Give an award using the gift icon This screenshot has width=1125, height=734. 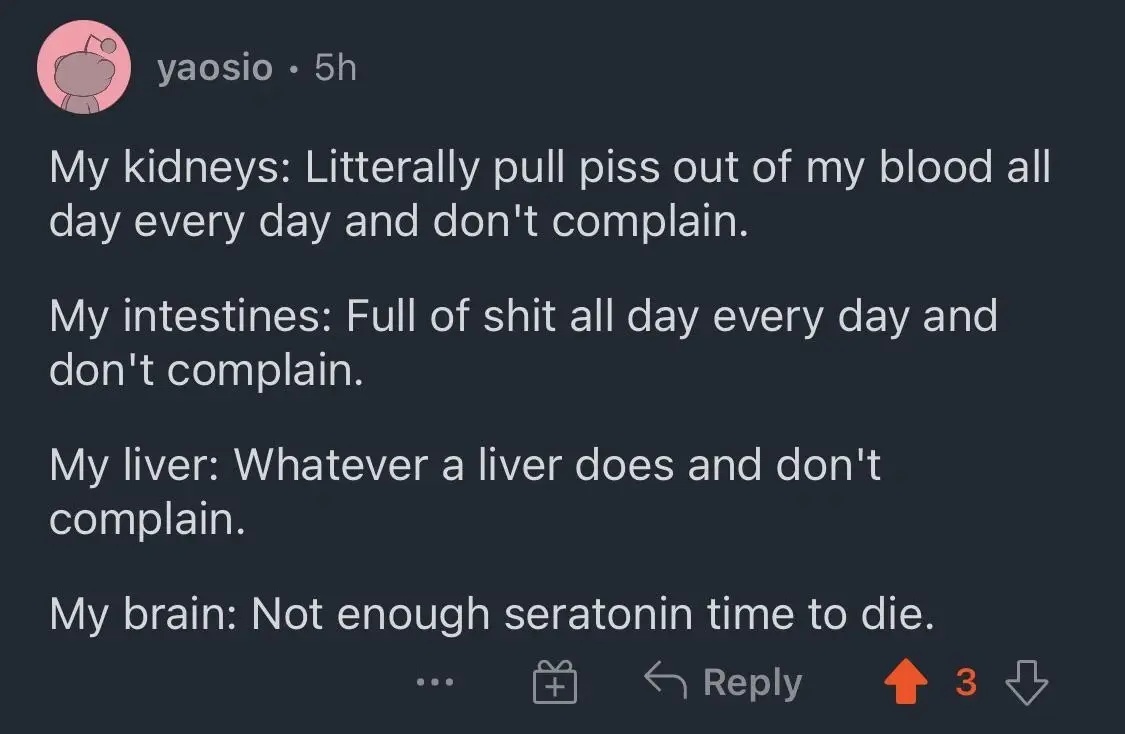click(x=554, y=684)
